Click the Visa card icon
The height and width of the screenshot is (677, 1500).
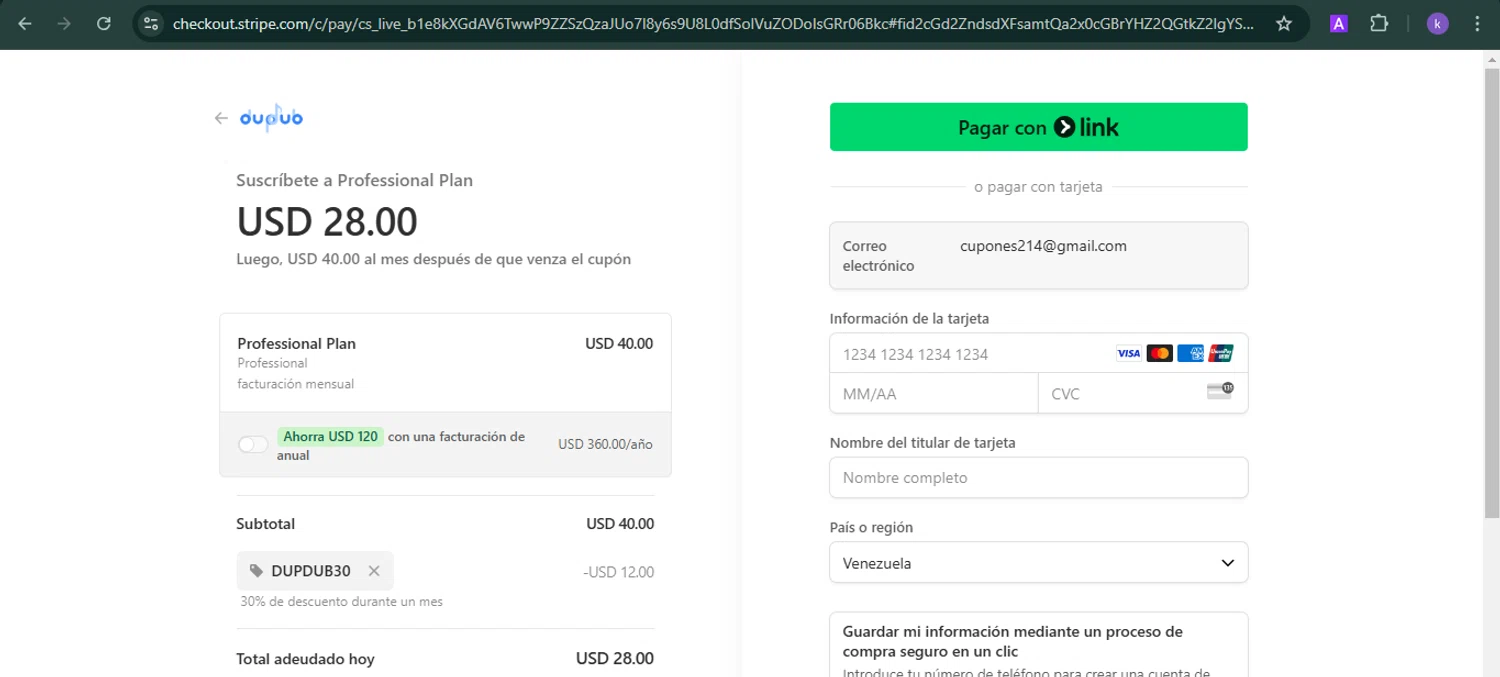pyautogui.click(x=1128, y=353)
